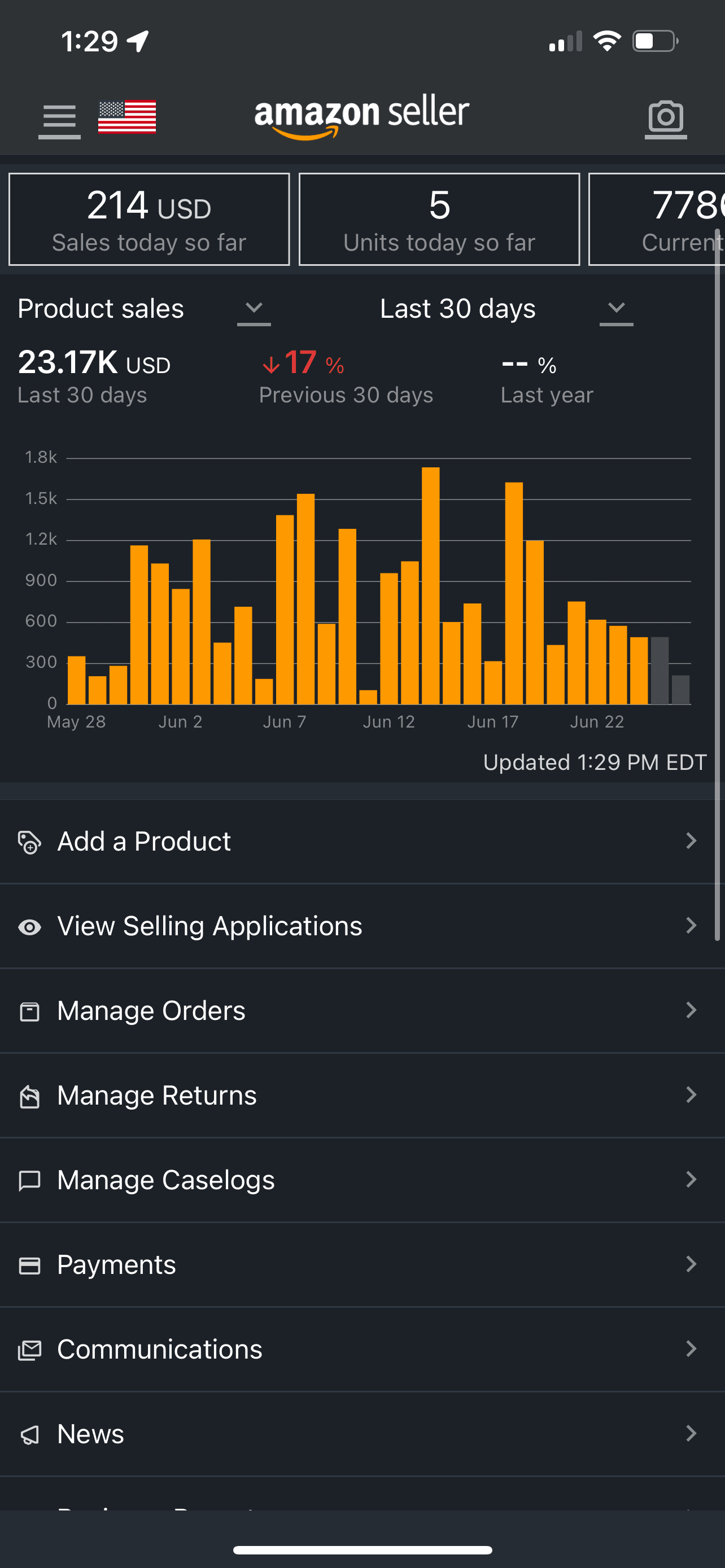Viewport: 725px width, 1568px height.
Task: Tap the Manage Returns package icon
Action: (29, 1096)
